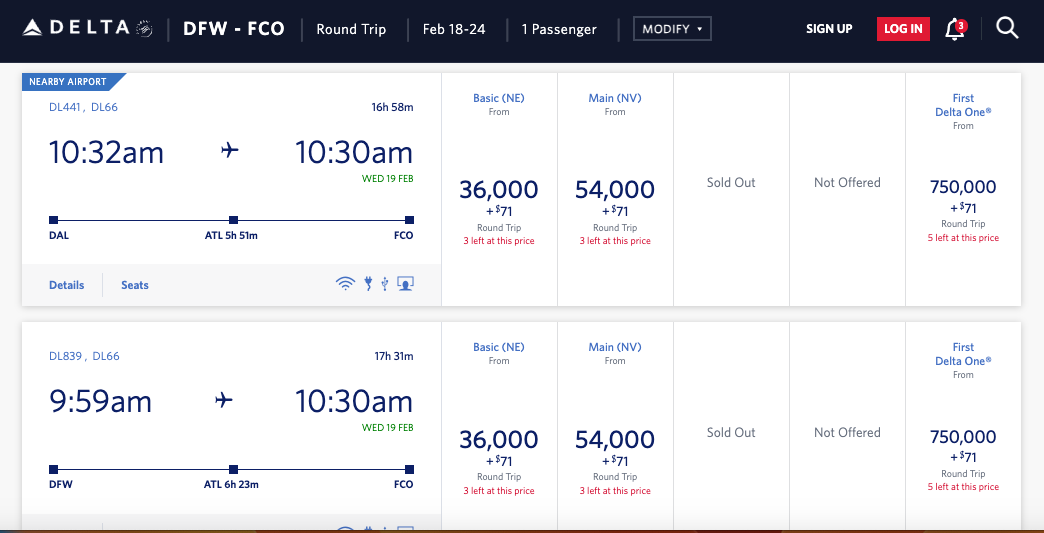Click power outlet icon on DL441 flight
This screenshot has width=1044, height=533.
click(x=368, y=284)
